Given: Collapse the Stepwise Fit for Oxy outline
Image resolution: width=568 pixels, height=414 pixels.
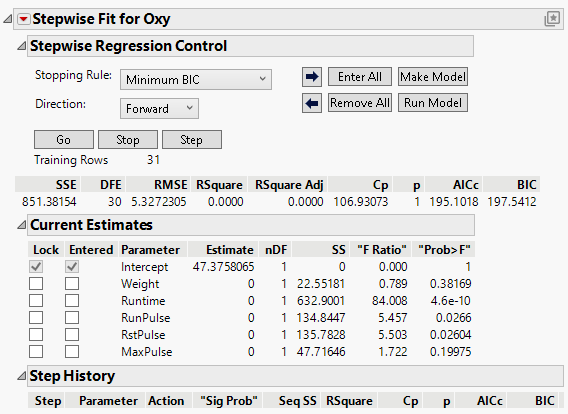Looking at the screenshot, I should point(8,19).
